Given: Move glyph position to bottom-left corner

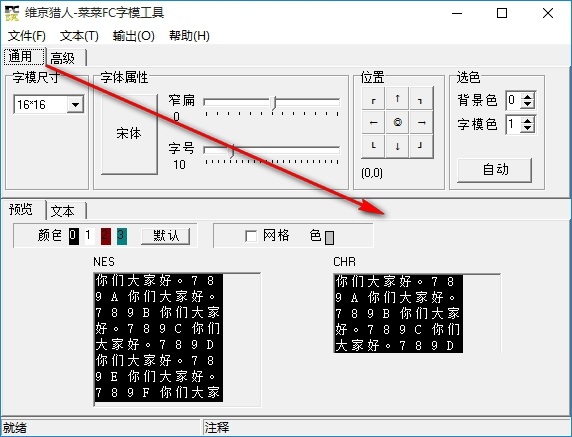Looking at the screenshot, I should (x=373, y=146).
